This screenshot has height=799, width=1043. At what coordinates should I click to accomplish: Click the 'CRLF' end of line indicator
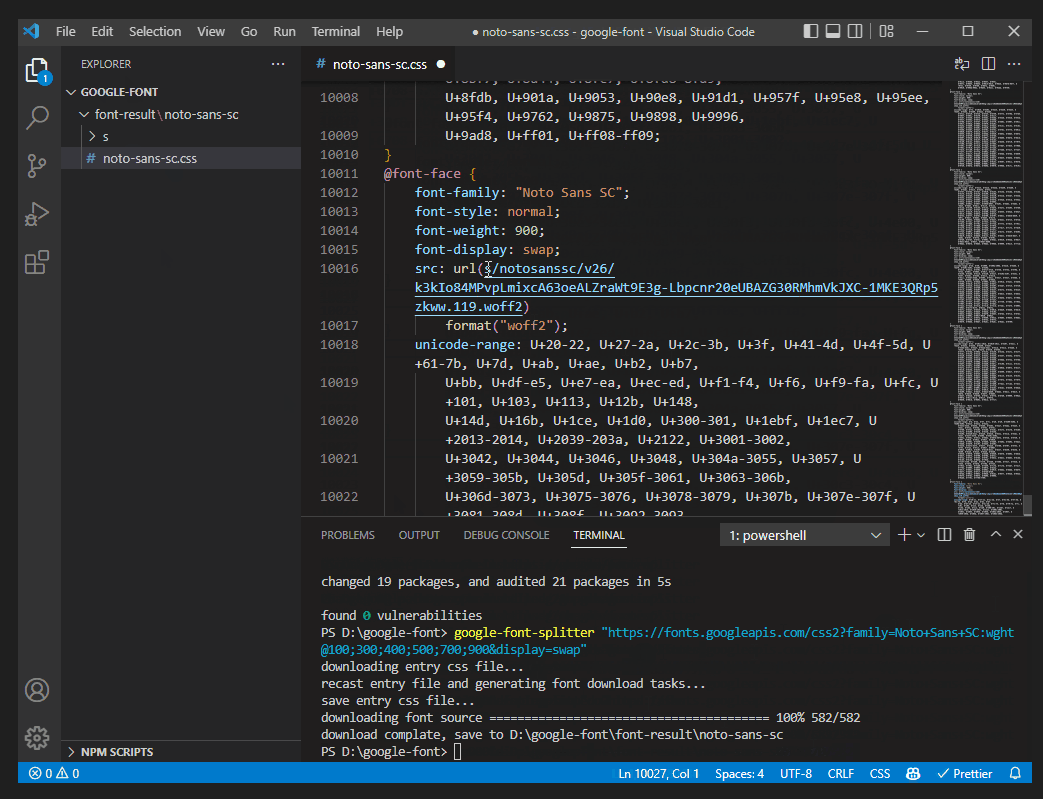pyautogui.click(x=841, y=773)
